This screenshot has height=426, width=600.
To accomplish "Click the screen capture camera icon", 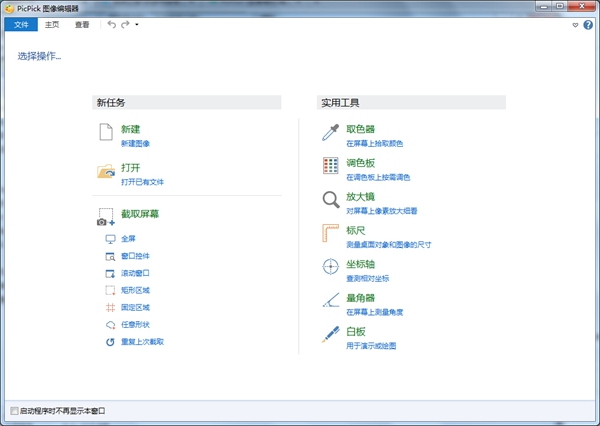I will click(106, 215).
